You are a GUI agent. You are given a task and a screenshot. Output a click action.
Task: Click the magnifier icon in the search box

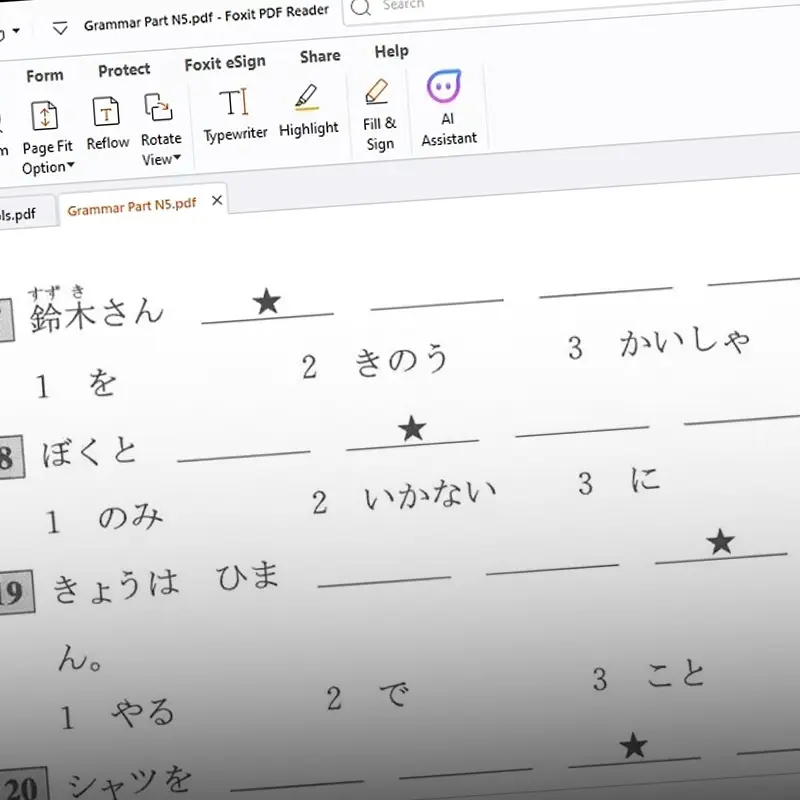[361, 8]
